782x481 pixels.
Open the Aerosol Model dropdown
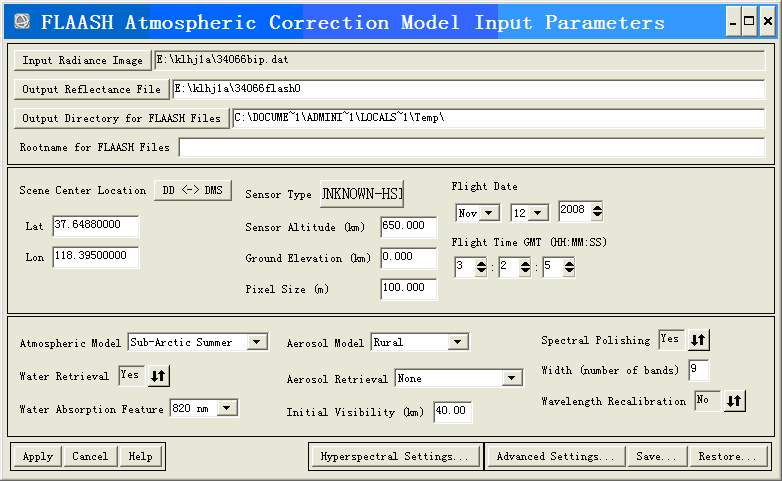[457, 342]
